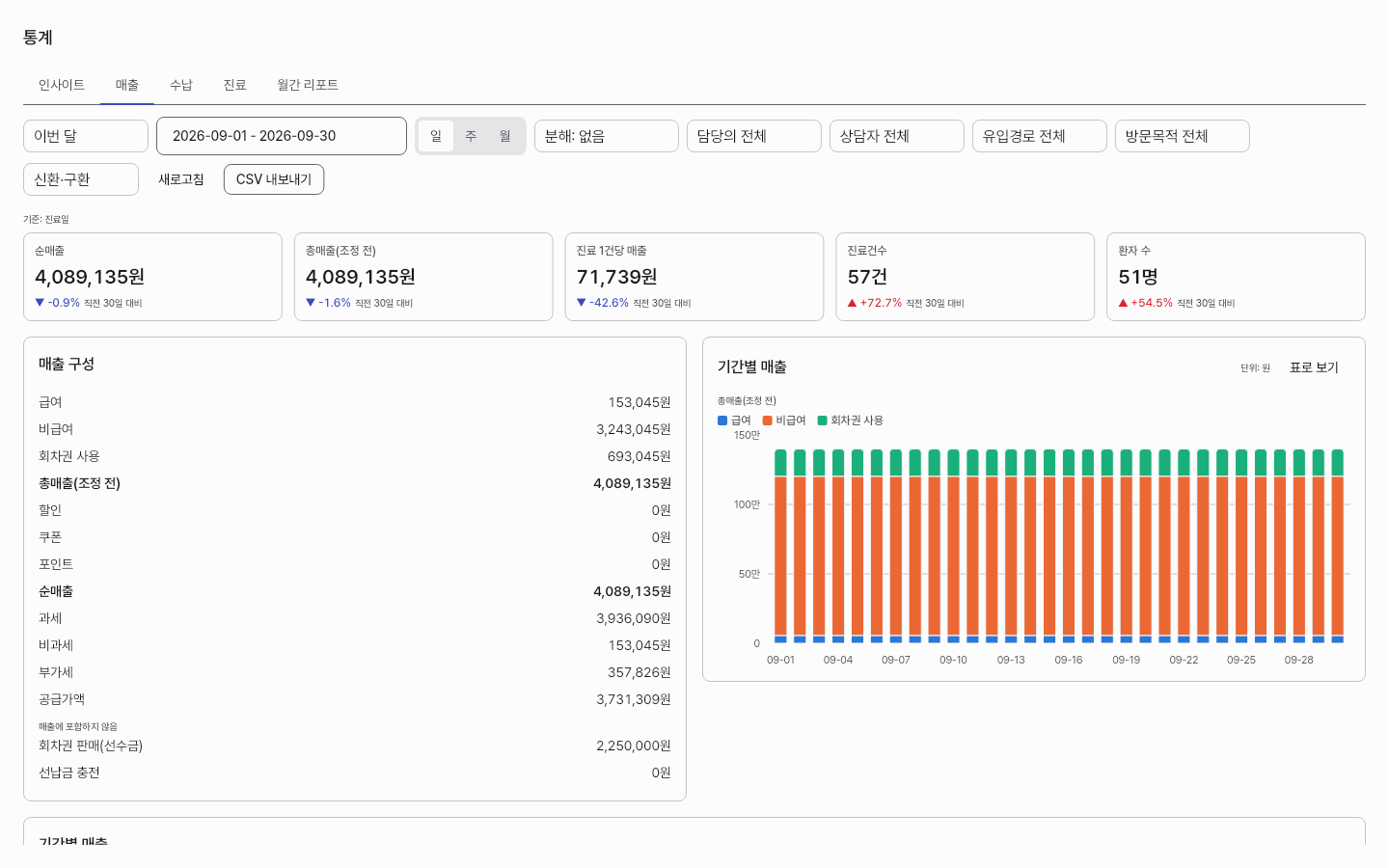
Task: Click the 회차권 사용 row amount 693,045원
Action: 639,456
